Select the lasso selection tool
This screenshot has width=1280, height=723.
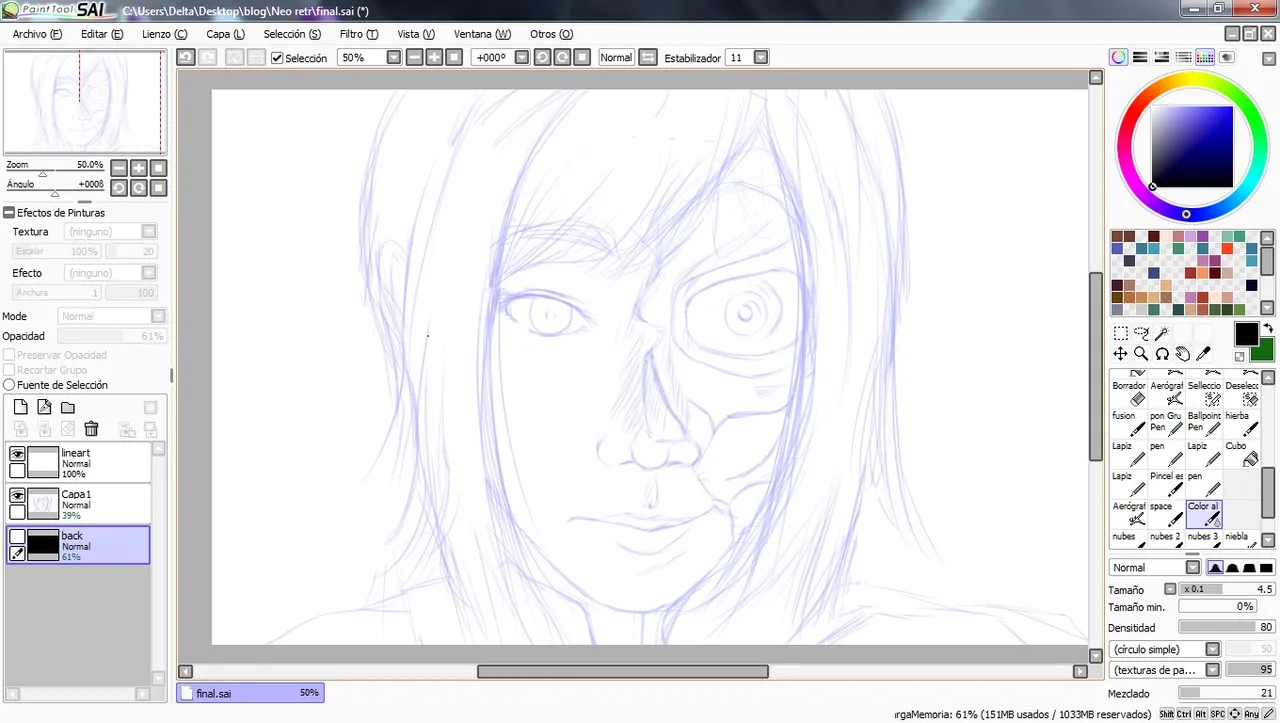[1141, 334]
